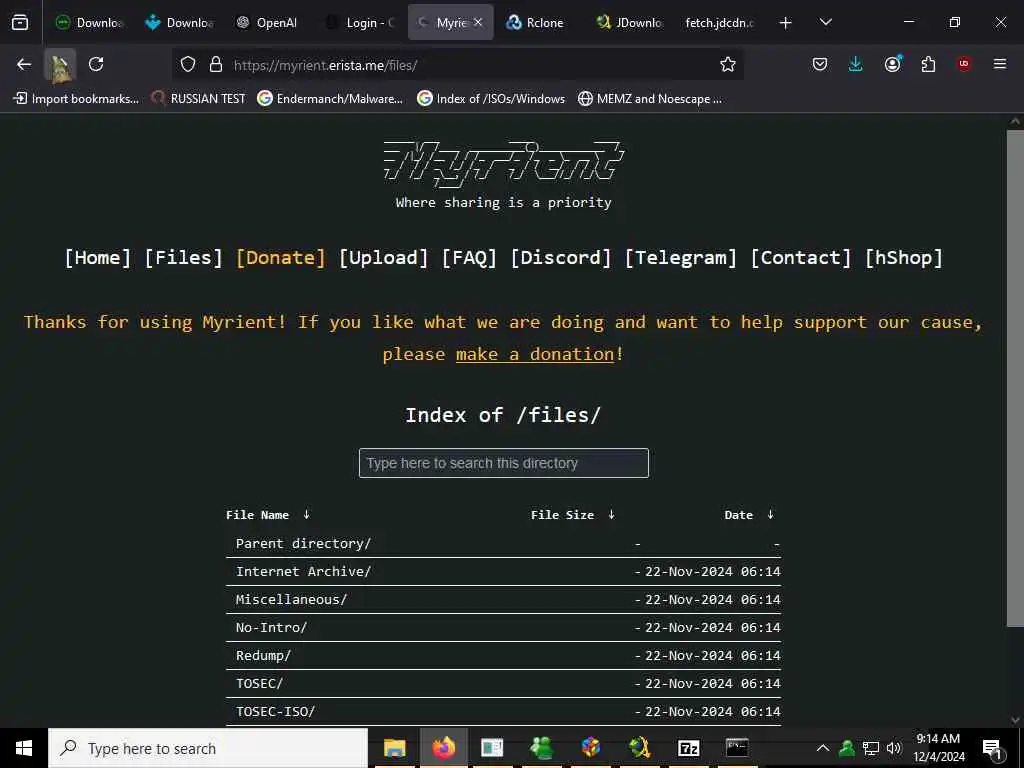Open the Parent directory/ entry
Viewport: 1024px width, 768px height.
303,543
